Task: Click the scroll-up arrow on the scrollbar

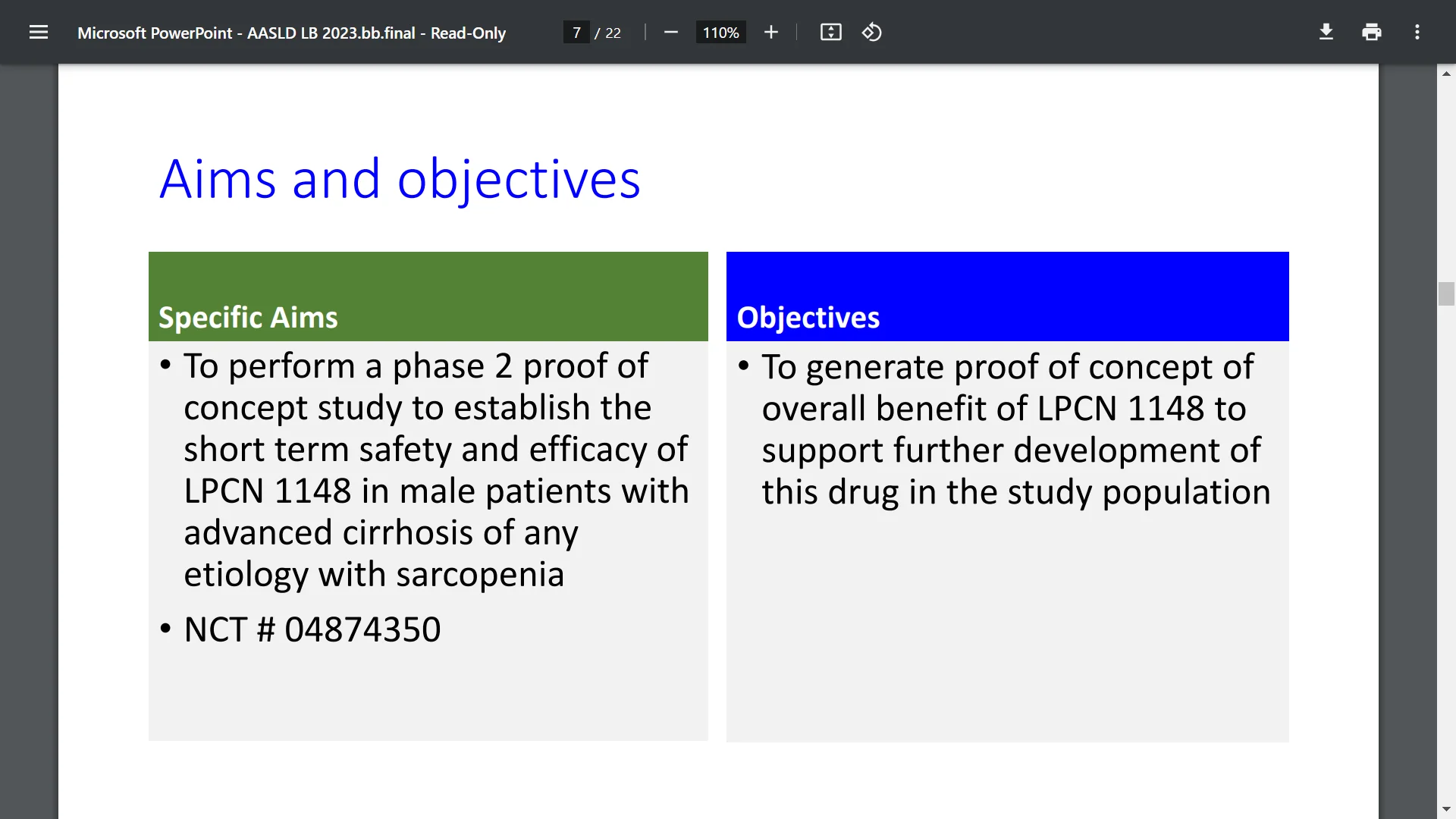Action: point(1446,73)
